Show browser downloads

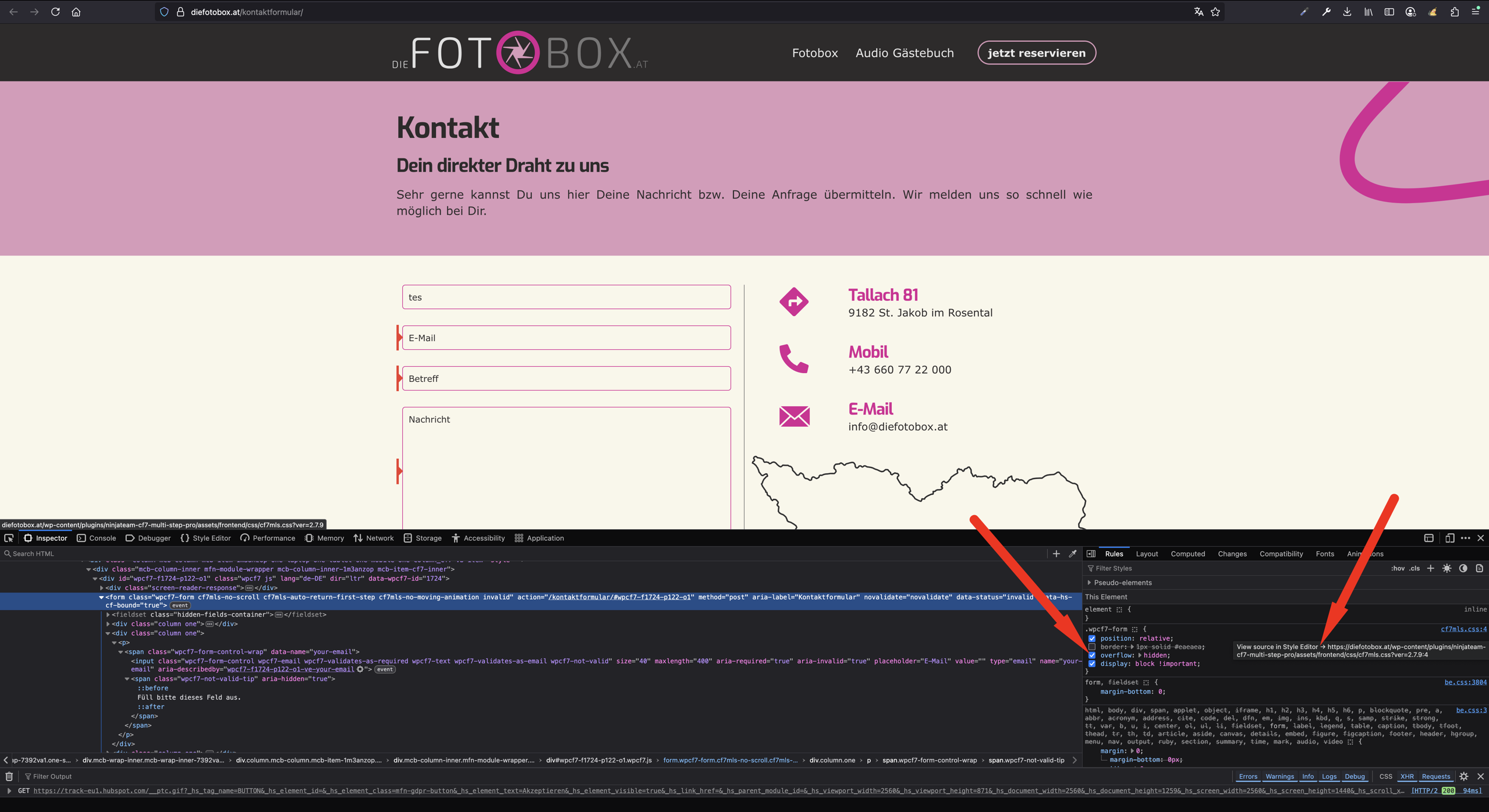pyautogui.click(x=1347, y=12)
